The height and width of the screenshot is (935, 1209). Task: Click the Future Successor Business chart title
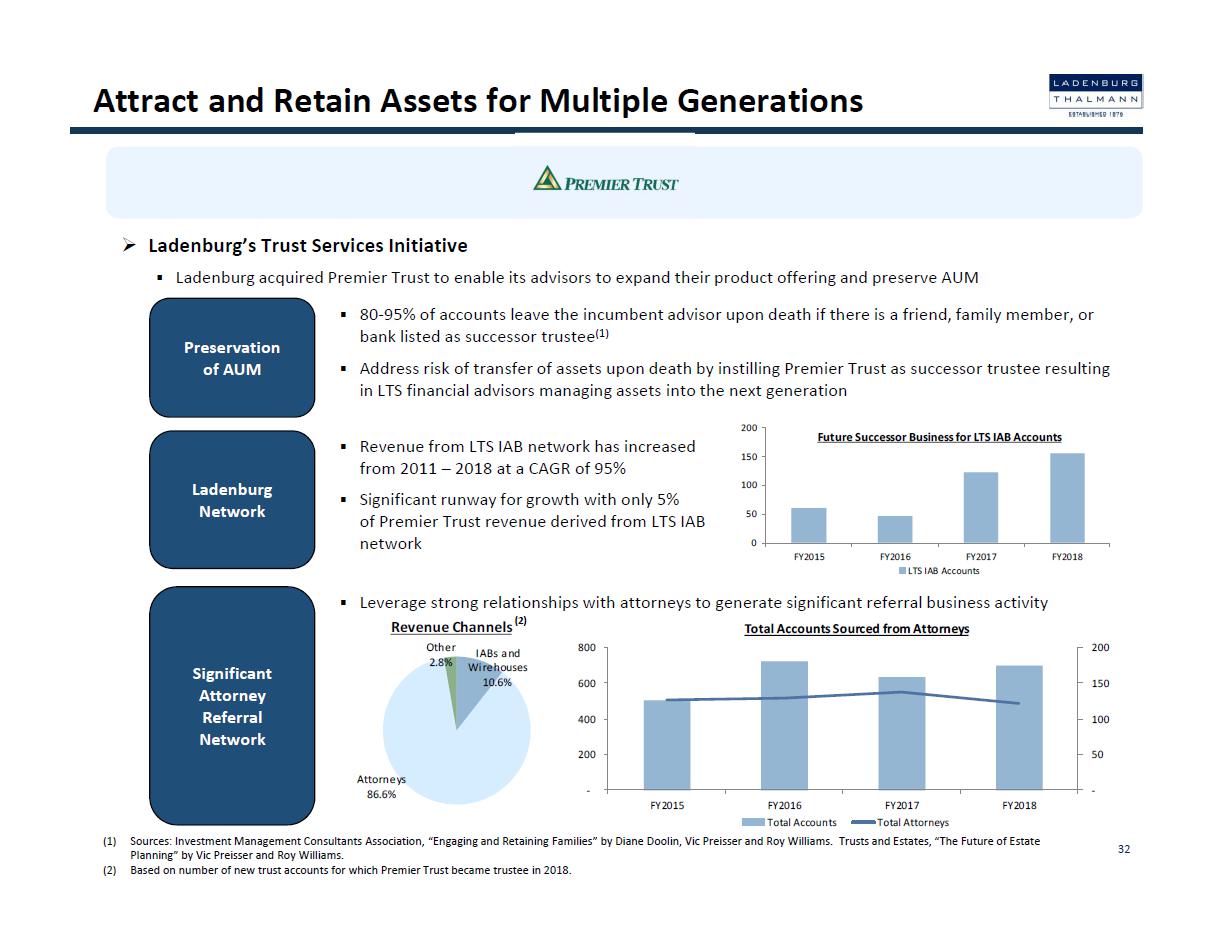coord(939,437)
